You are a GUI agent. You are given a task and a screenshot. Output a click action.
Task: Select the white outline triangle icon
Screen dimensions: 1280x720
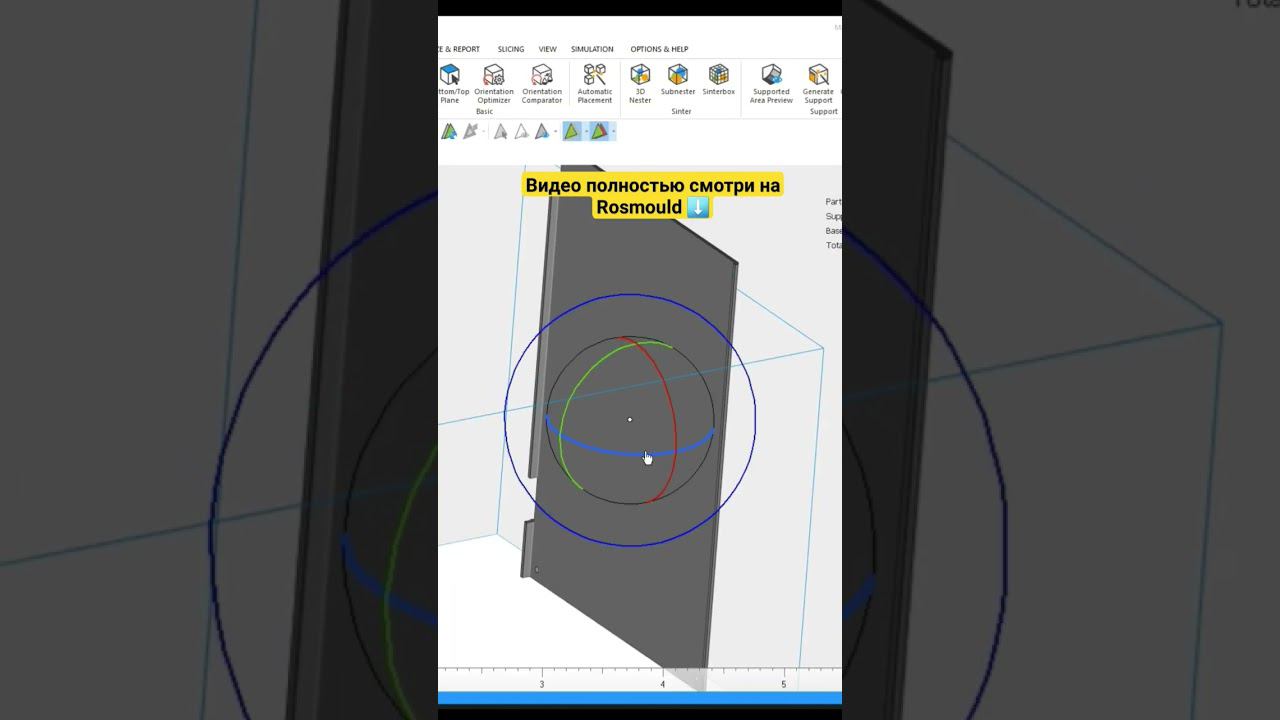pyautogui.click(x=521, y=131)
